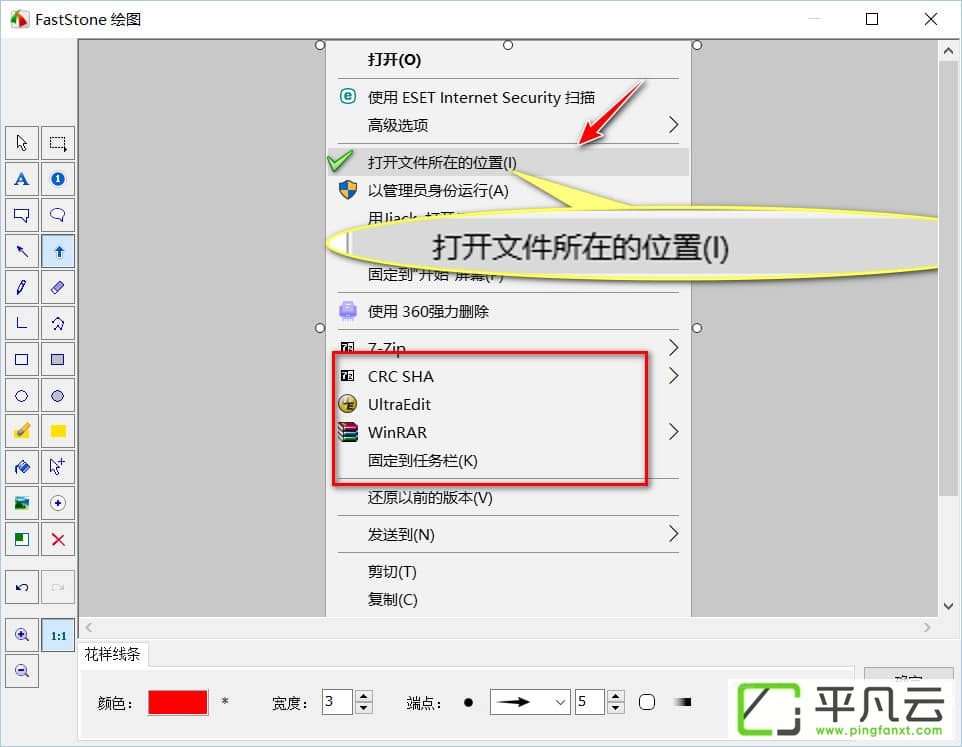962x747 pixels.
Task: Decrease the line width stepper
Action: [x=364, y=708]
